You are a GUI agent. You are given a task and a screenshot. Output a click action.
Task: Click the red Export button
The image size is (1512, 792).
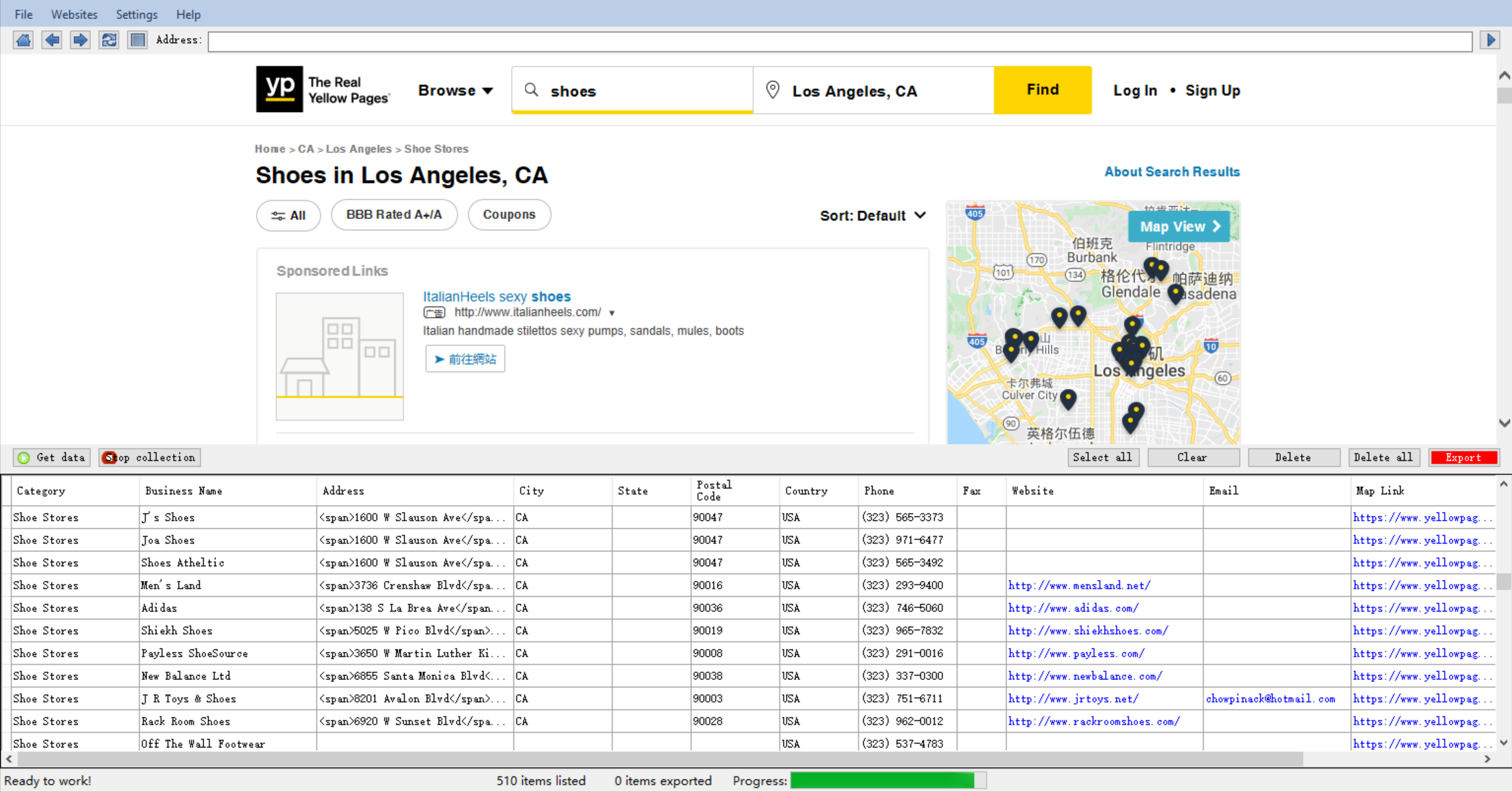pos(1463,457)
